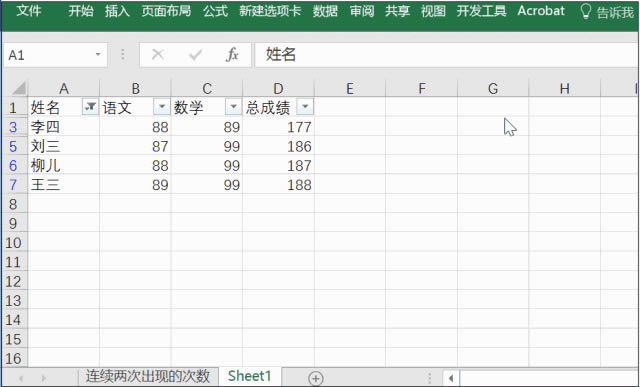Click the 语文 score 87 cell
Screen dimensions: 640x387
tap(136, 146)
